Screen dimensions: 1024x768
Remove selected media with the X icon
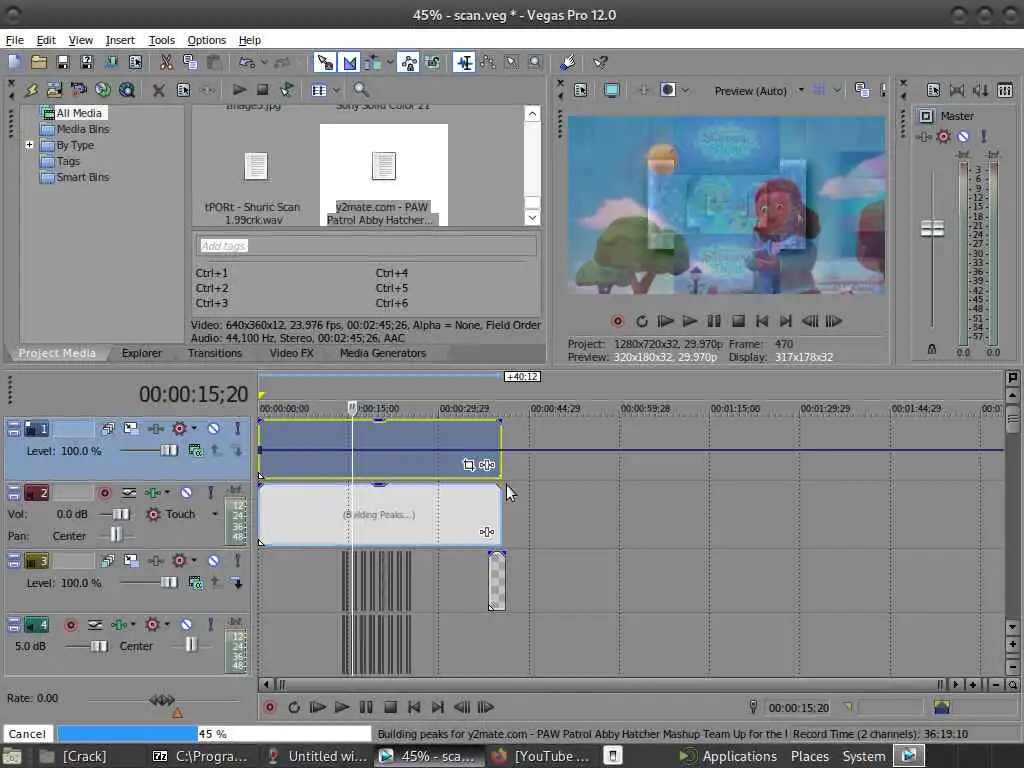click(158, 90)
